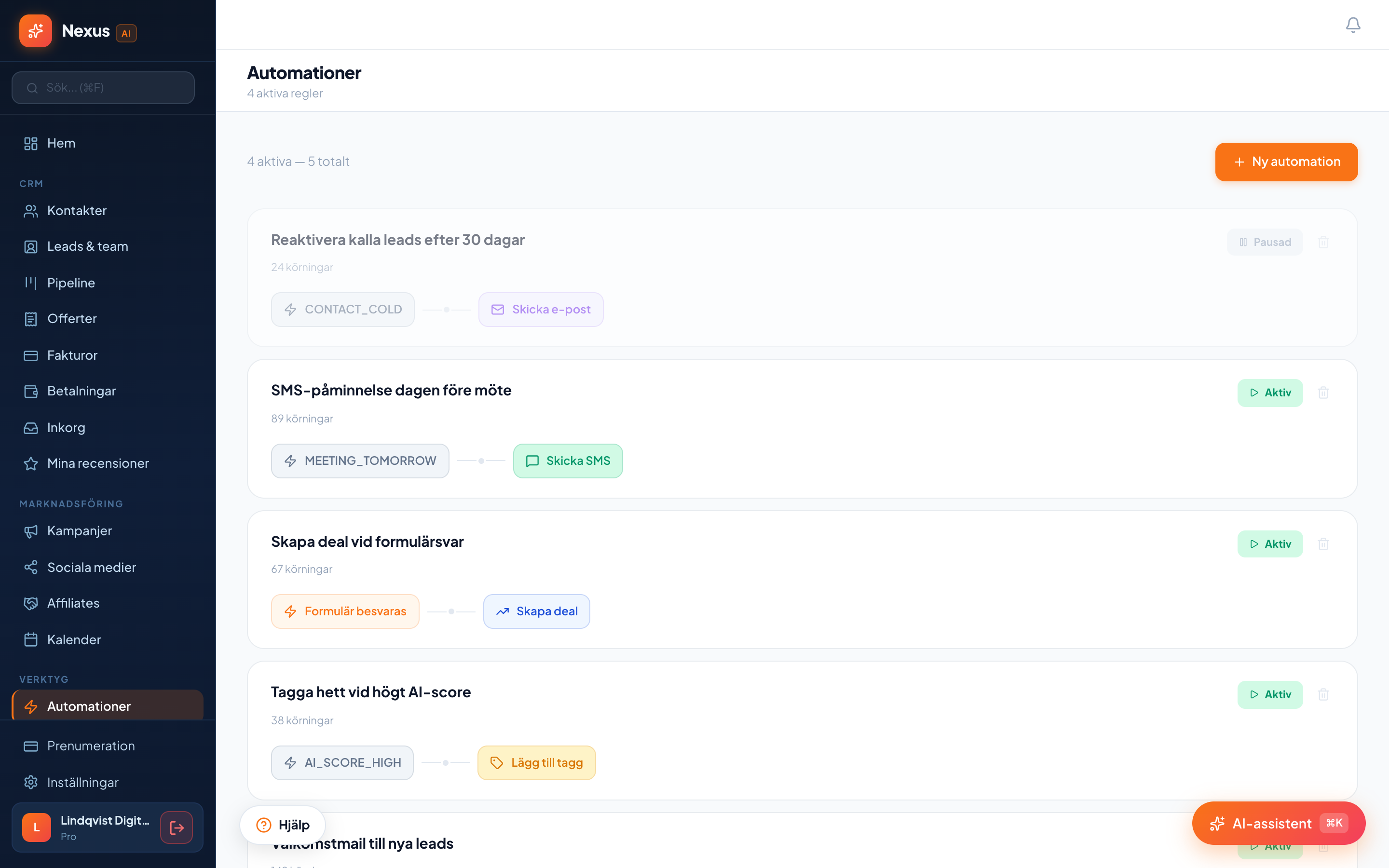Screen dimensions: 1389x868
Task: Click the 'Skicka e-post' action chip
Action: click(541, 310)
